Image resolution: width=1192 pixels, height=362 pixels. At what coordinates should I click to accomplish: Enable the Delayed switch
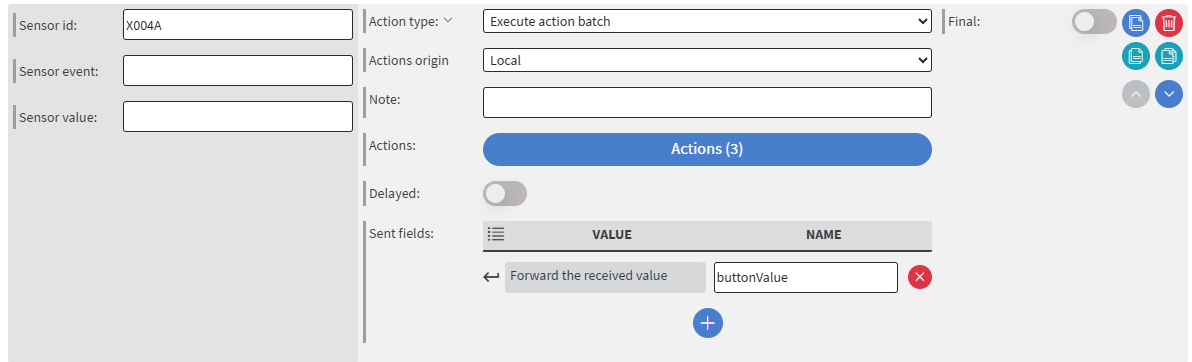(x=505, y=193)
